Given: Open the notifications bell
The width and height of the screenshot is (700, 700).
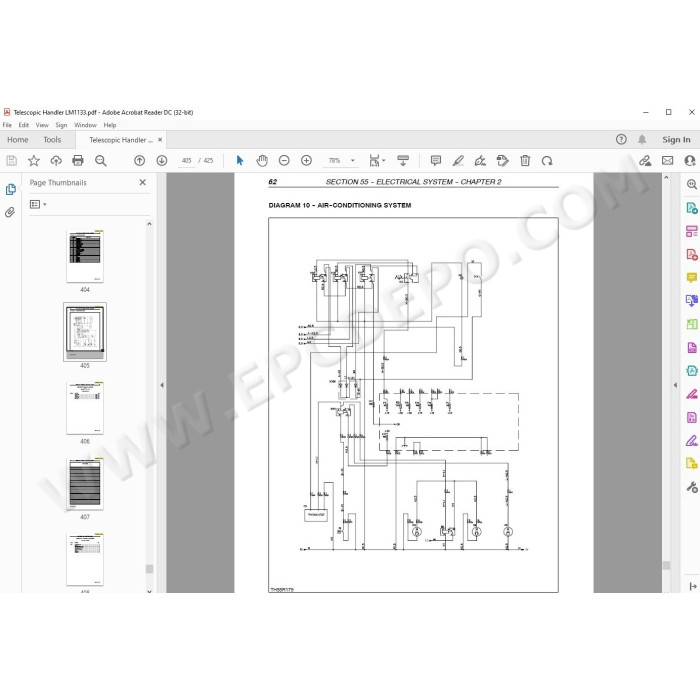Looking at the screenshot, I should [x=642, y=140].
